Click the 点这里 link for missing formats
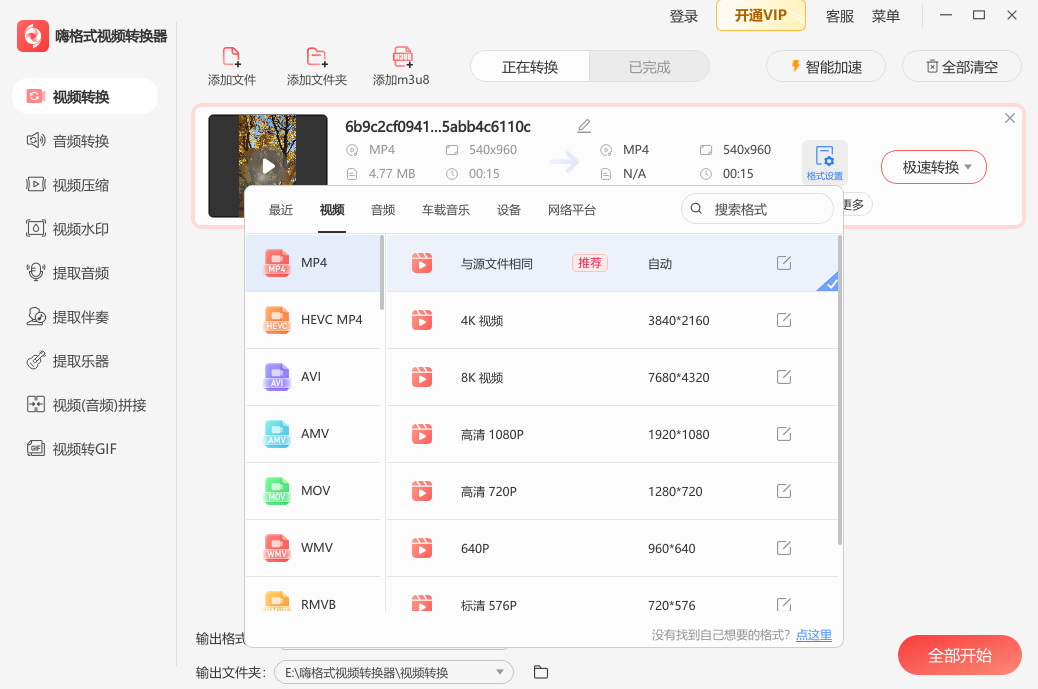Image resolution: width=1038 pixels, height=689 pixels. [814, 635]
